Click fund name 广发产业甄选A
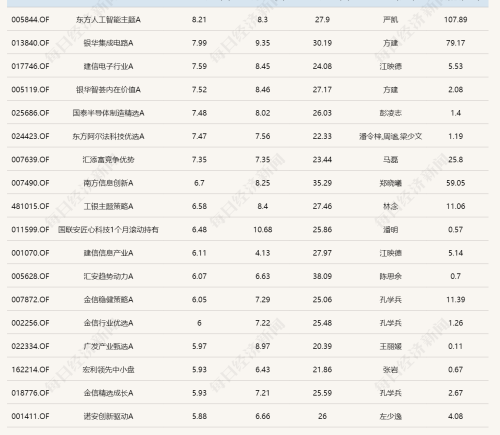Image resolution: width=500 pixels, height=435 pixels. (108, 346)
